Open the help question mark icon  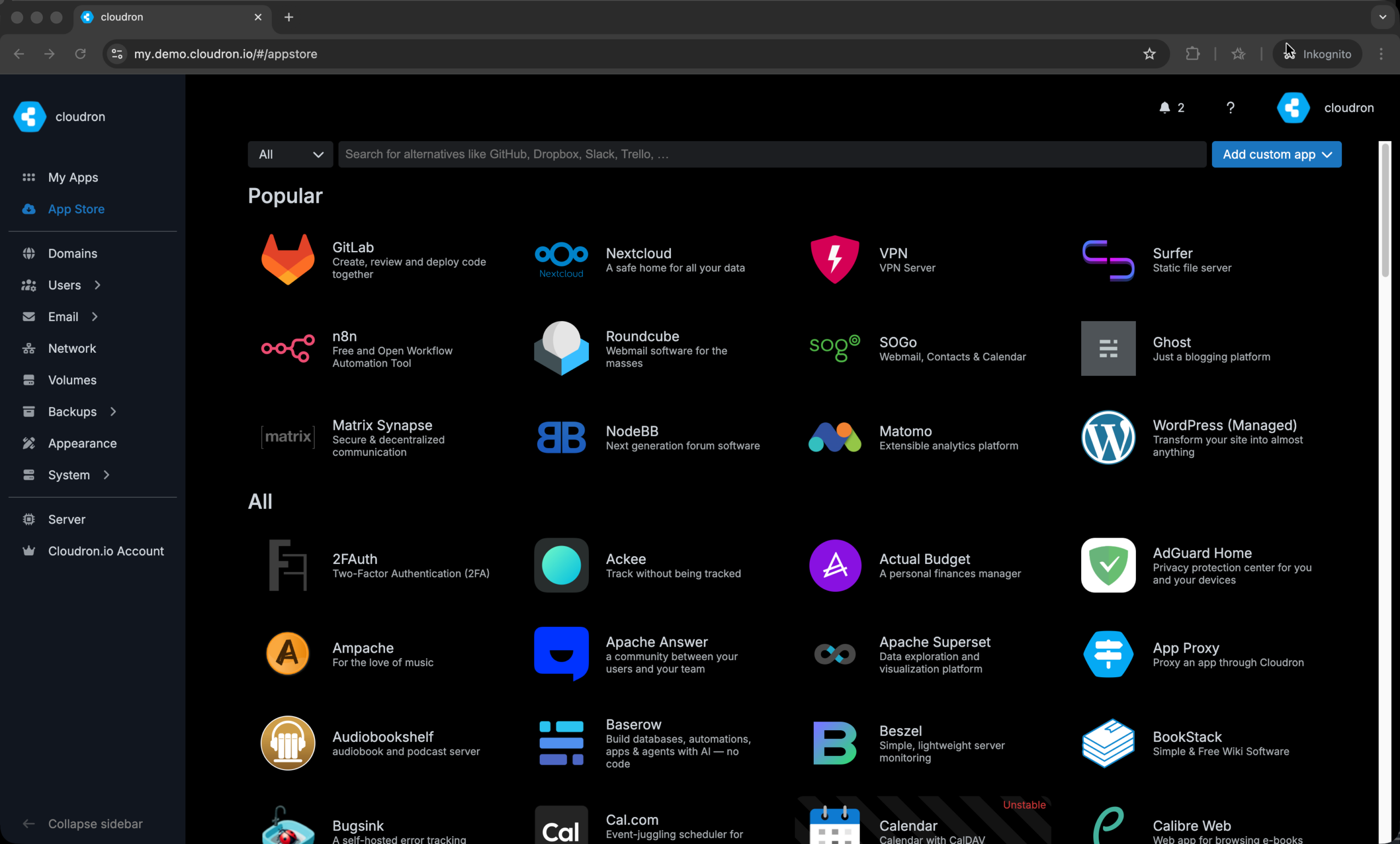[1230, 107]
